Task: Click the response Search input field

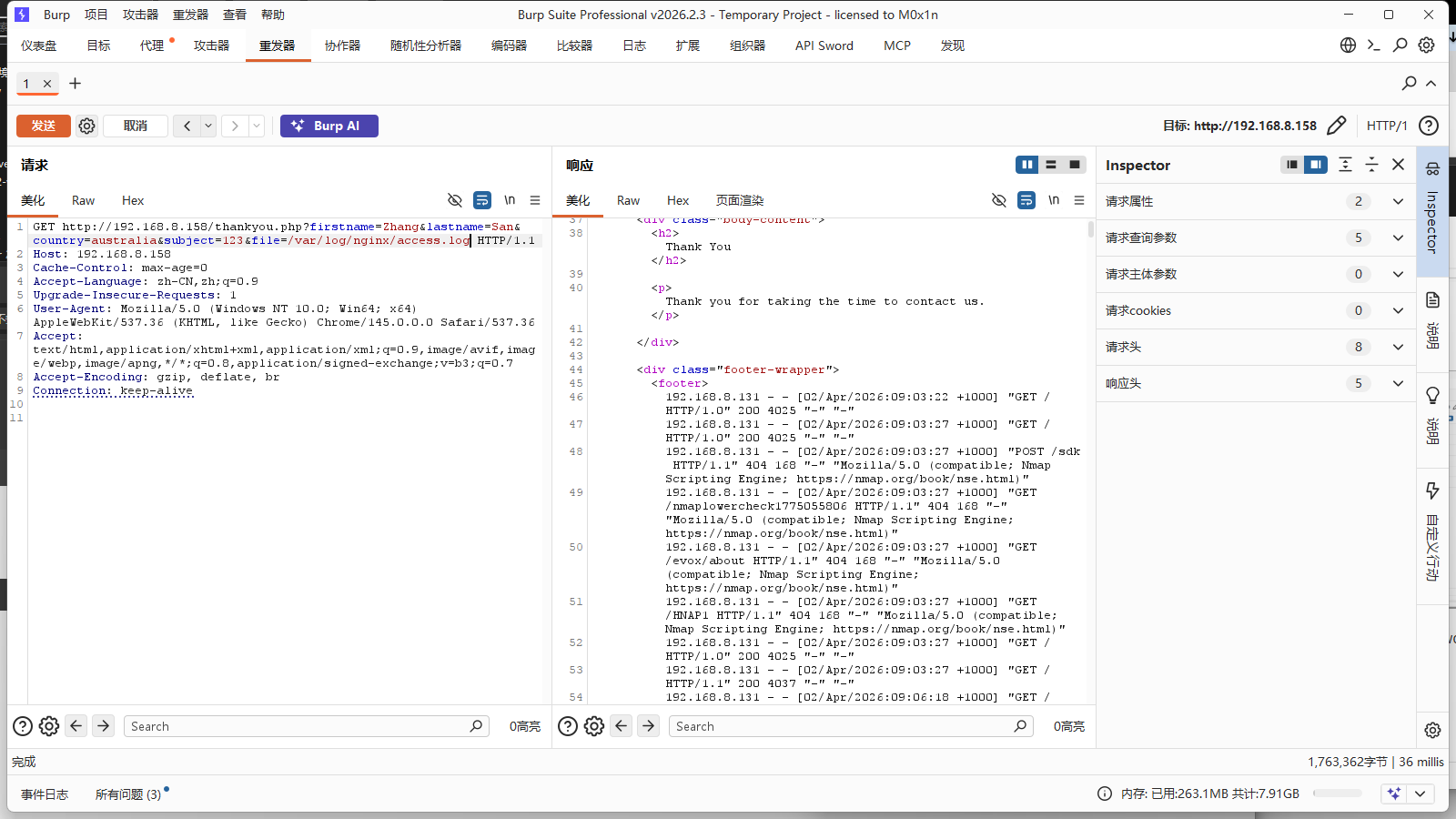Action: point(842,726)
